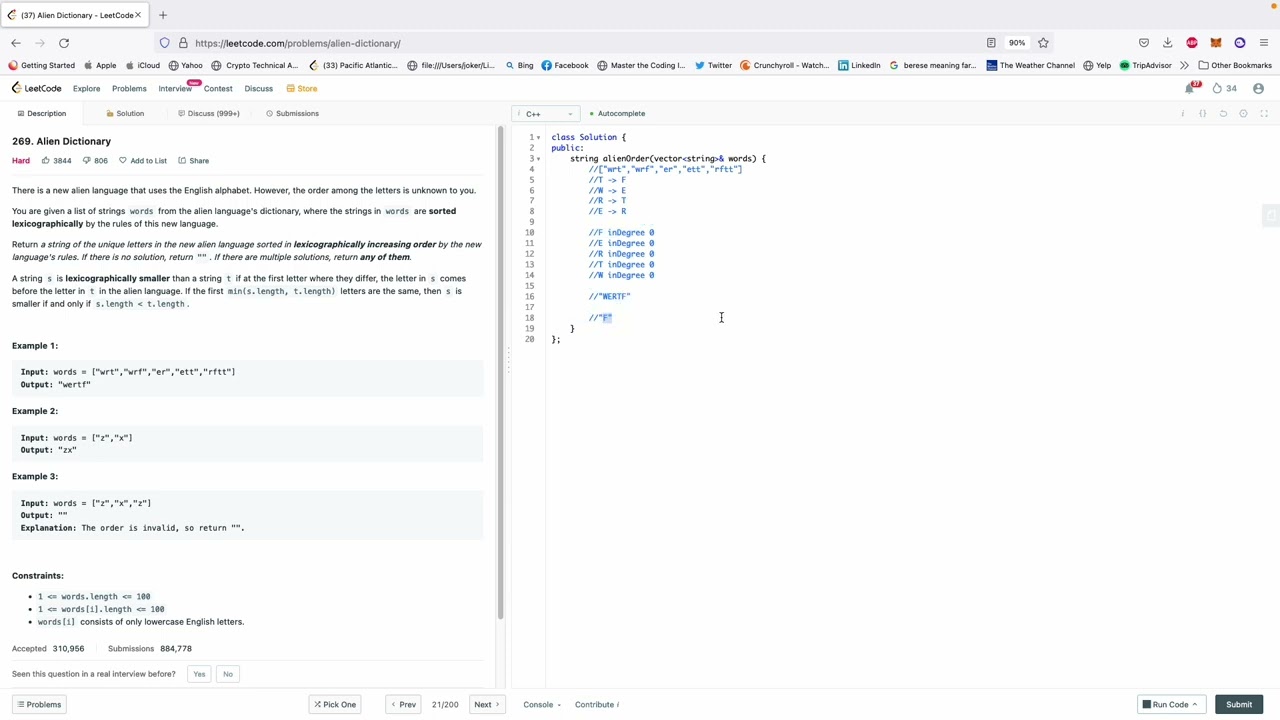
Task: Open the Pocket save icon
Action: (1144, 43)
